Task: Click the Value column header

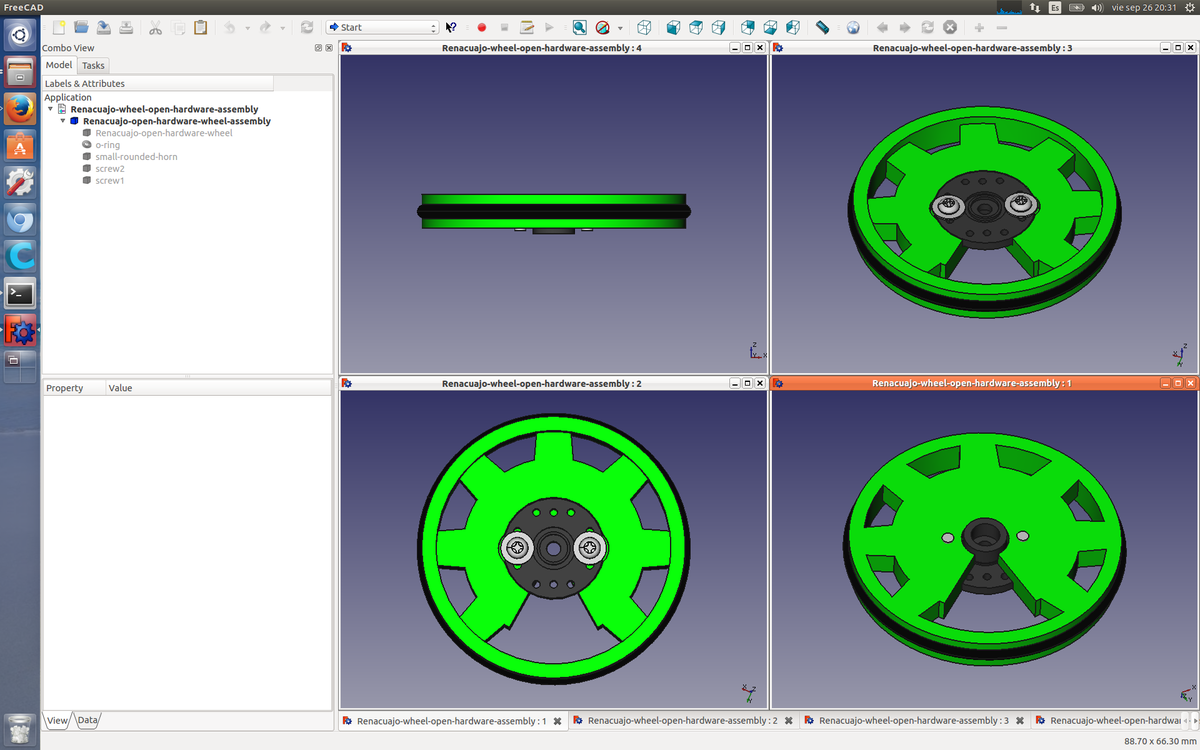Action: [120, 388]
